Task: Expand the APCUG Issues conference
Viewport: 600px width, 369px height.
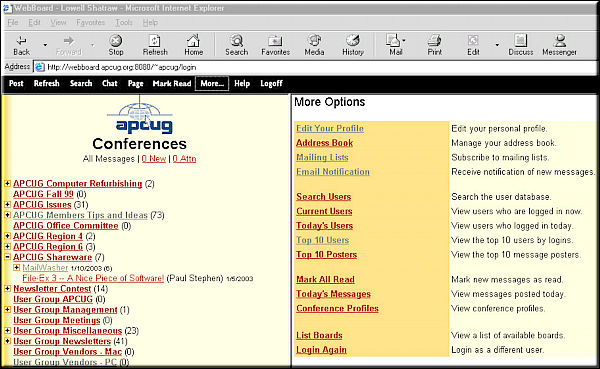Action: (7, 204)
